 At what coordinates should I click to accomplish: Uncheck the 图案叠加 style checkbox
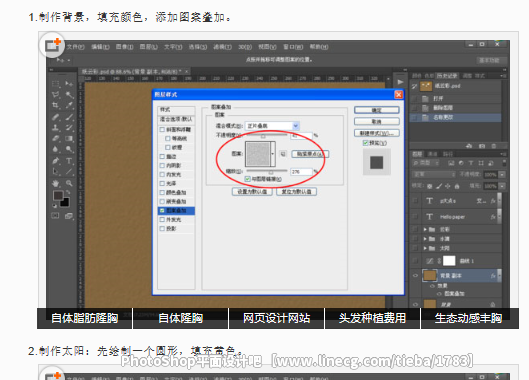pos(162,211)
